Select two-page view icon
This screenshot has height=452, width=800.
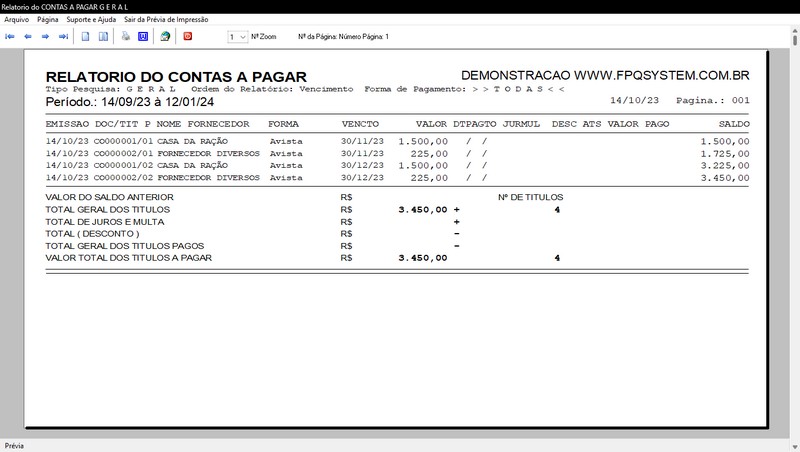(x=103, y=37)
